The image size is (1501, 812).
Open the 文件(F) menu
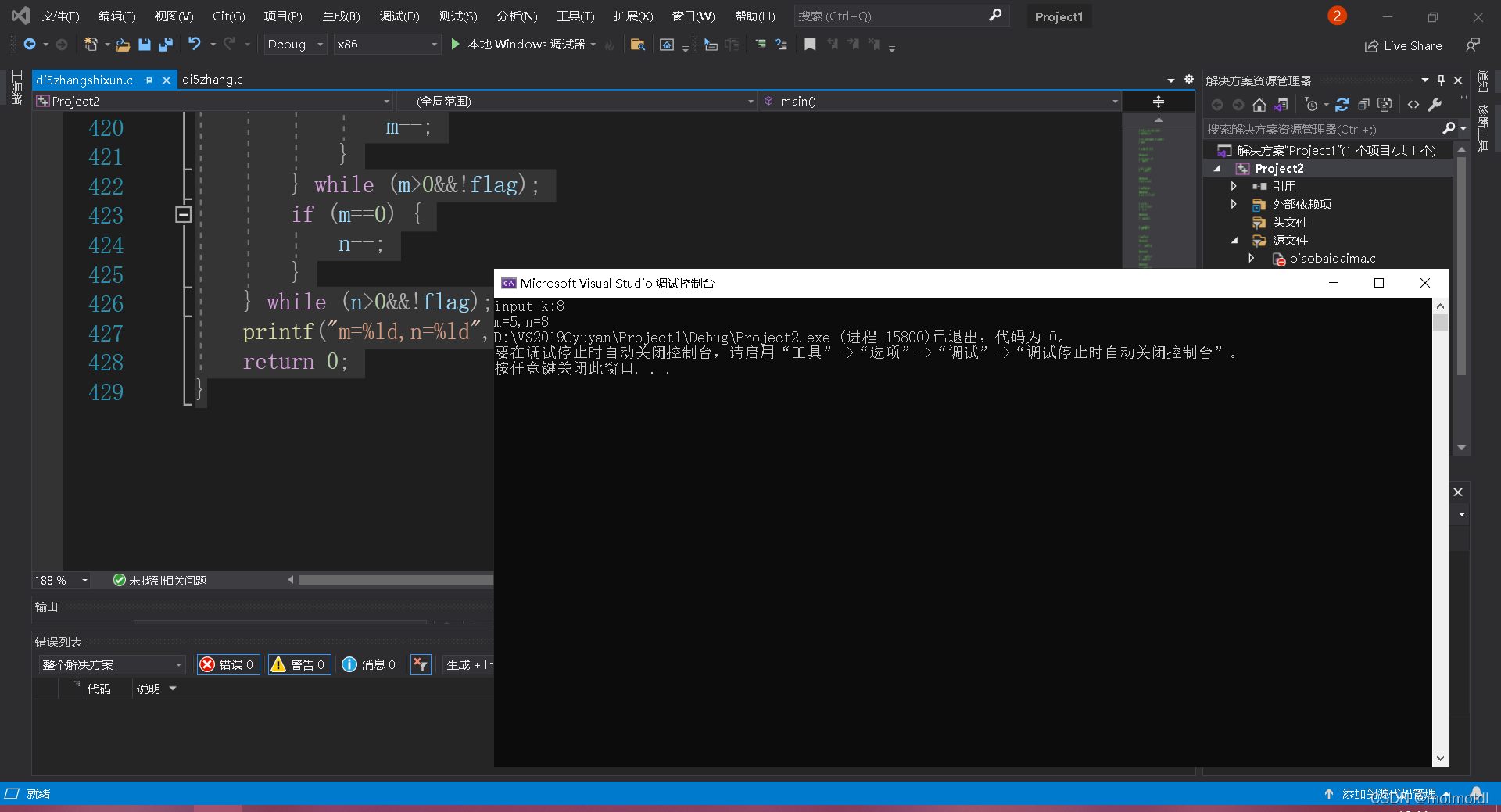[60, 16]
